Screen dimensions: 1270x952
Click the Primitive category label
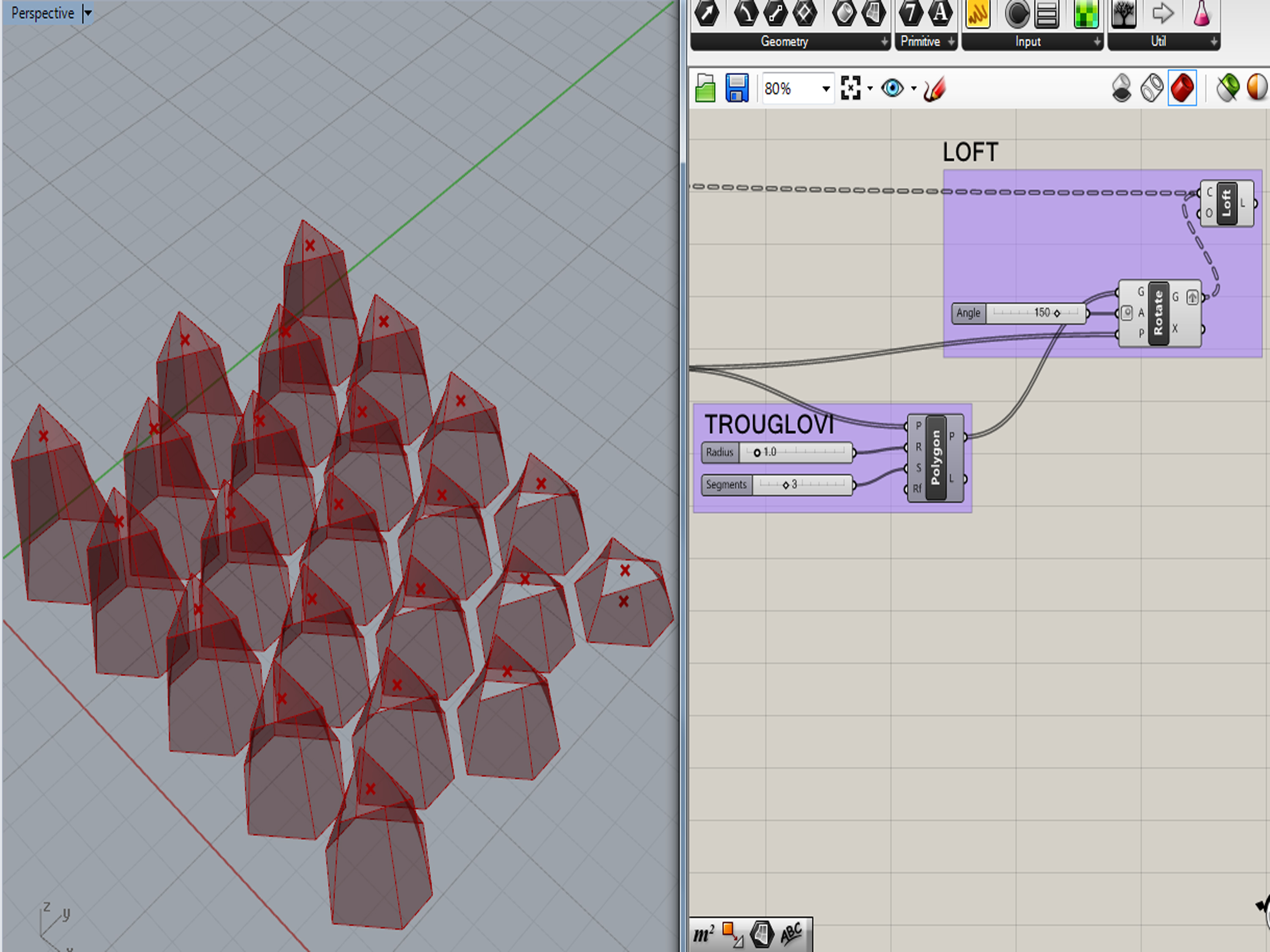pyautogui.click(x=920, y=41)
